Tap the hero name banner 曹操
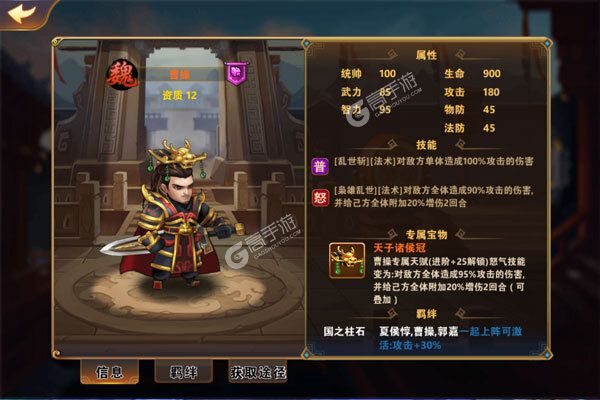Image resolution: width=600 pixels, height=400 pixels. (x=180, y=75)
